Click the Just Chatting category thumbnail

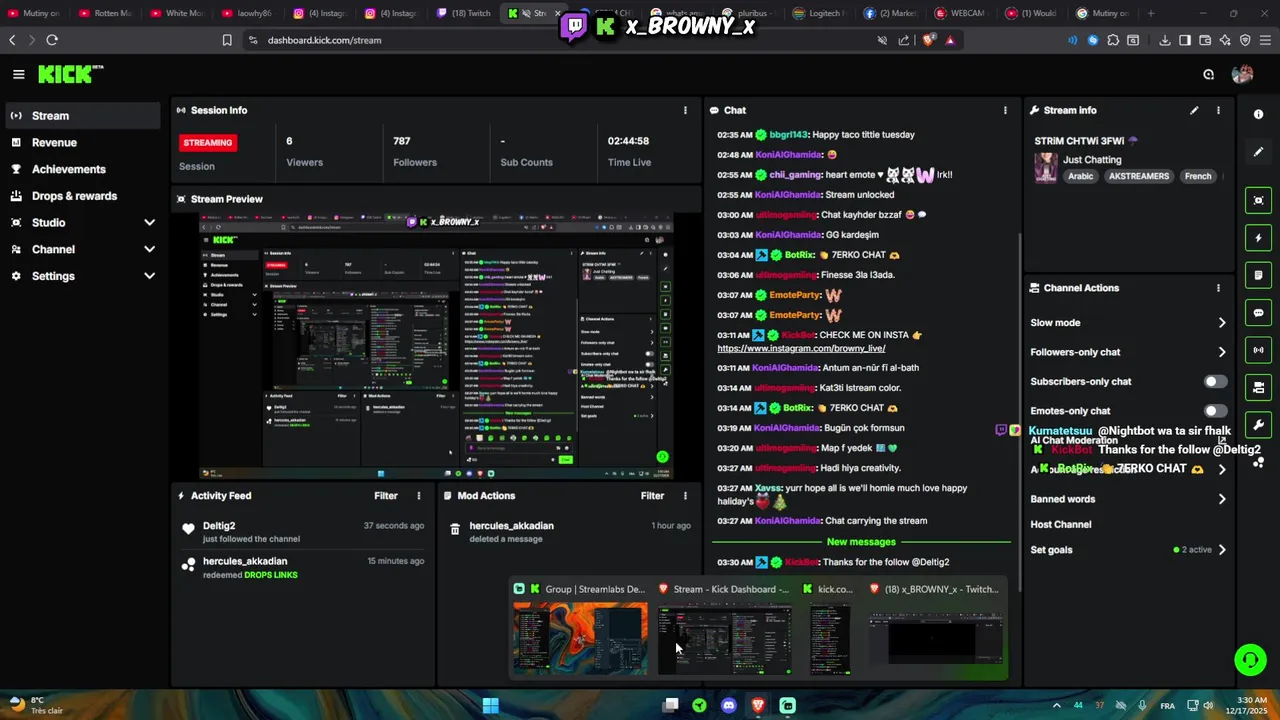tap(1046, 167)
